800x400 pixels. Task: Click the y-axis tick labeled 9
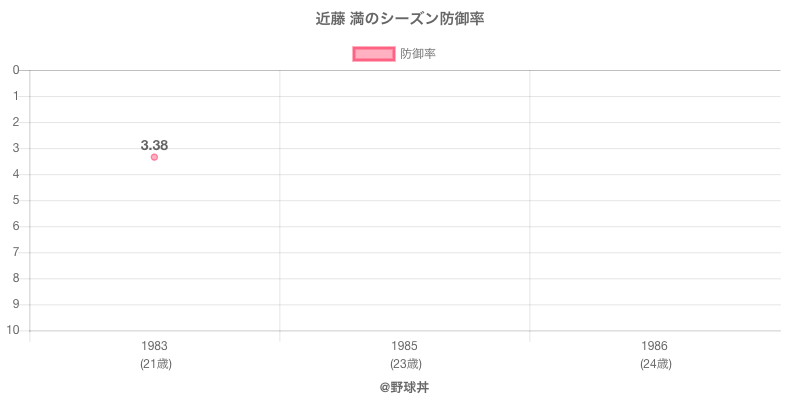coord(16,304)
